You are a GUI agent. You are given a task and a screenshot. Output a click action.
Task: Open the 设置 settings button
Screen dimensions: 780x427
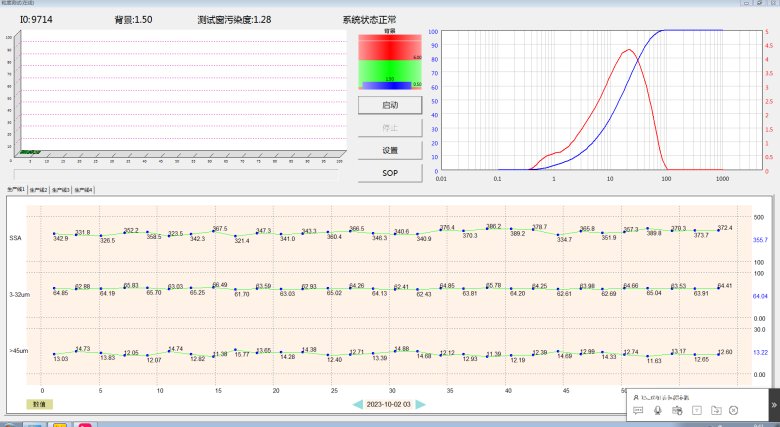(389, 150)
